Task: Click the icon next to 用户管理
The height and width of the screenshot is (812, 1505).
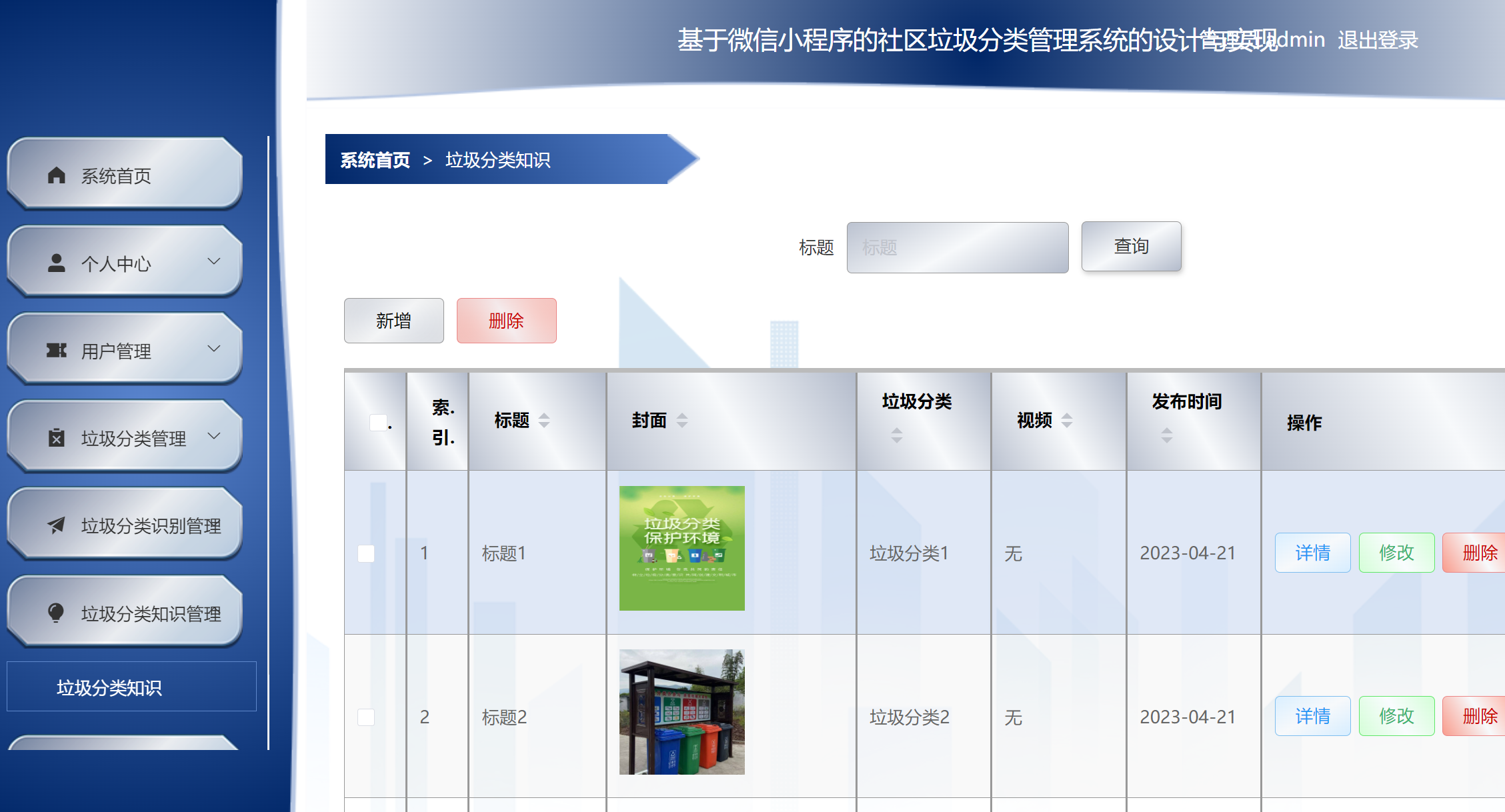Action: click(57, 350)
